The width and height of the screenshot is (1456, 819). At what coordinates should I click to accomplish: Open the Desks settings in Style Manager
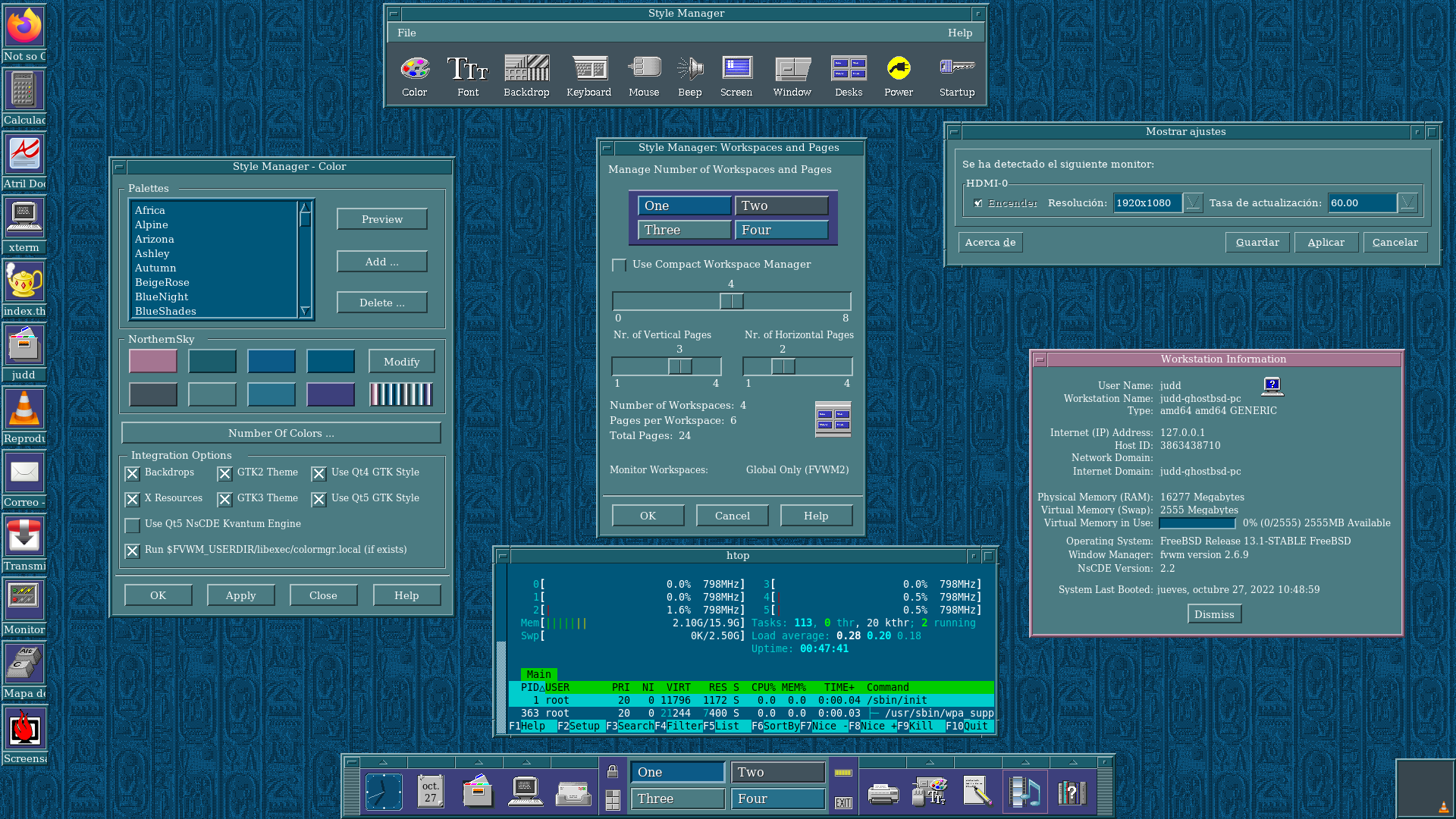(x=849, y=76)
